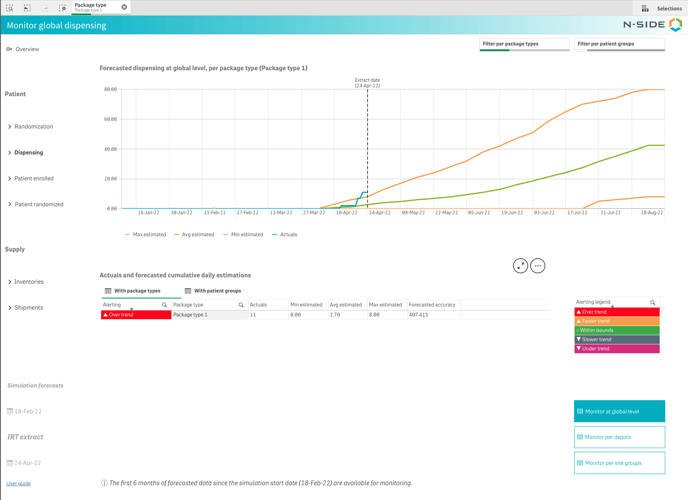Toggle the Actuals legend series
This screenshot has width=688, height=500.
285,235
